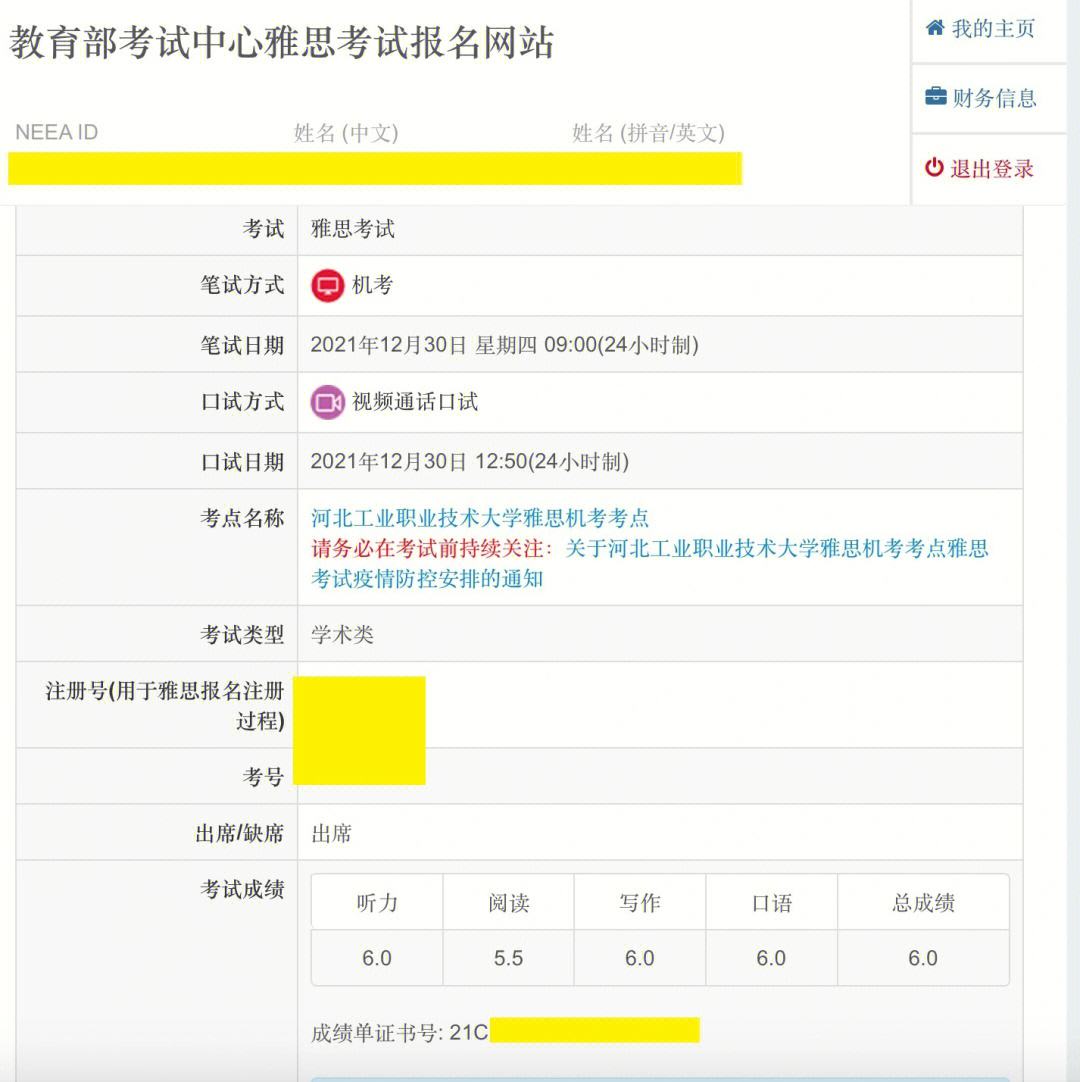Select the 视频通话口试 text
The width and height of the screenshot is (1080, 1082).
point(415,402)
